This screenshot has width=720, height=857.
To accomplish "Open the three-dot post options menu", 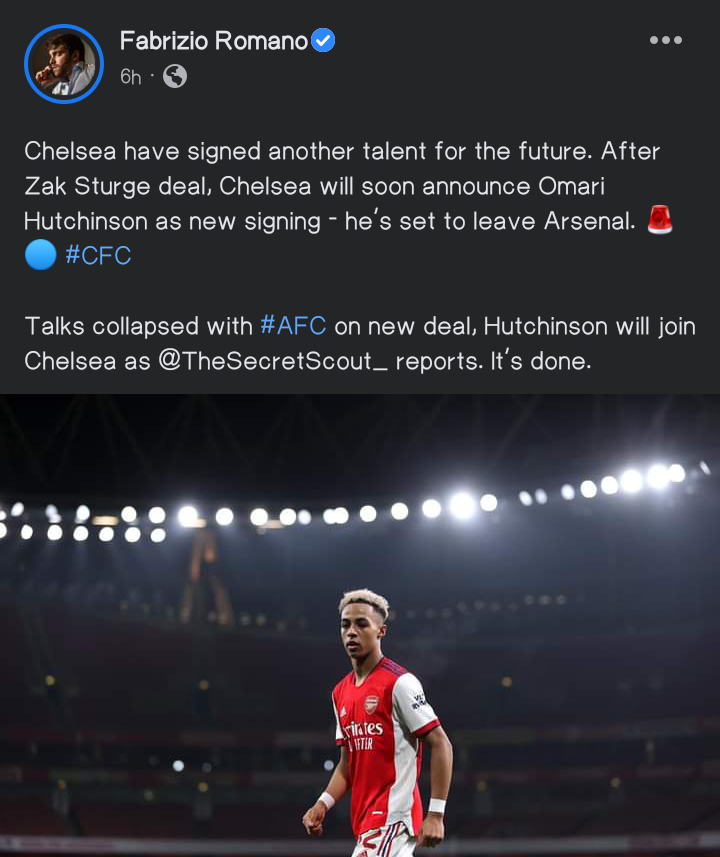I will [665, 40].
